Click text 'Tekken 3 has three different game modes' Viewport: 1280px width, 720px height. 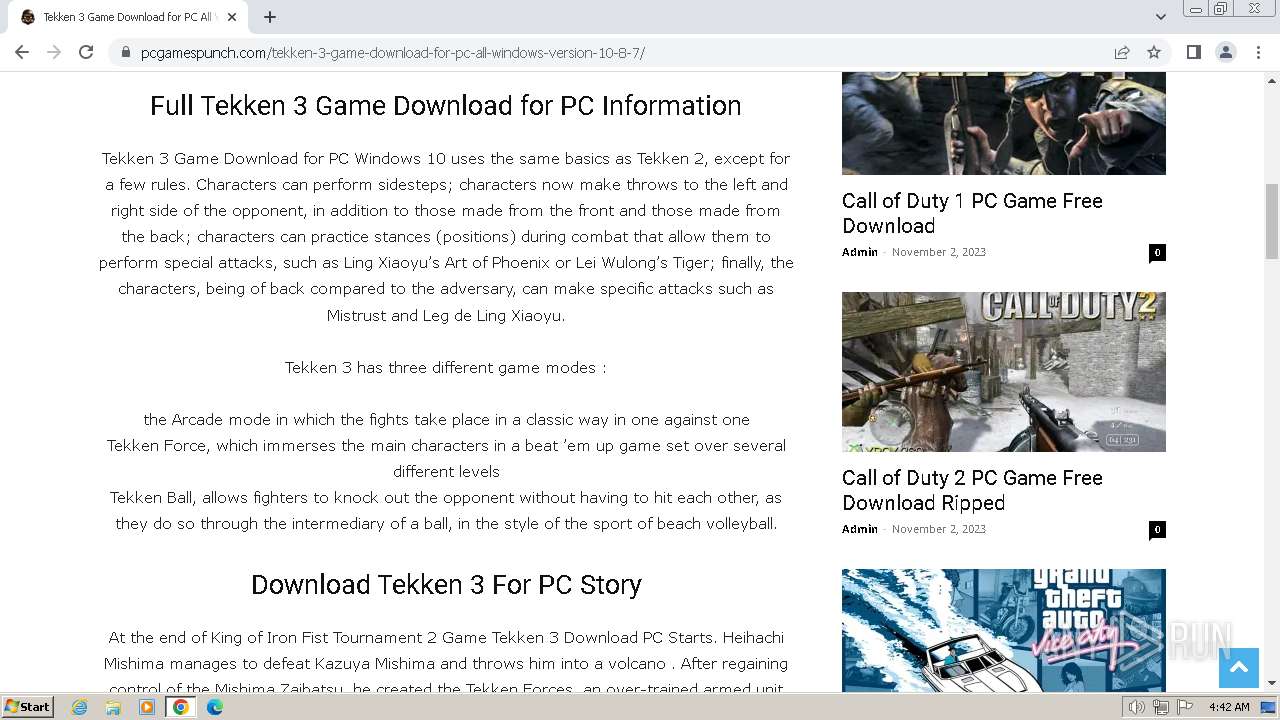(x=446, y=367)
